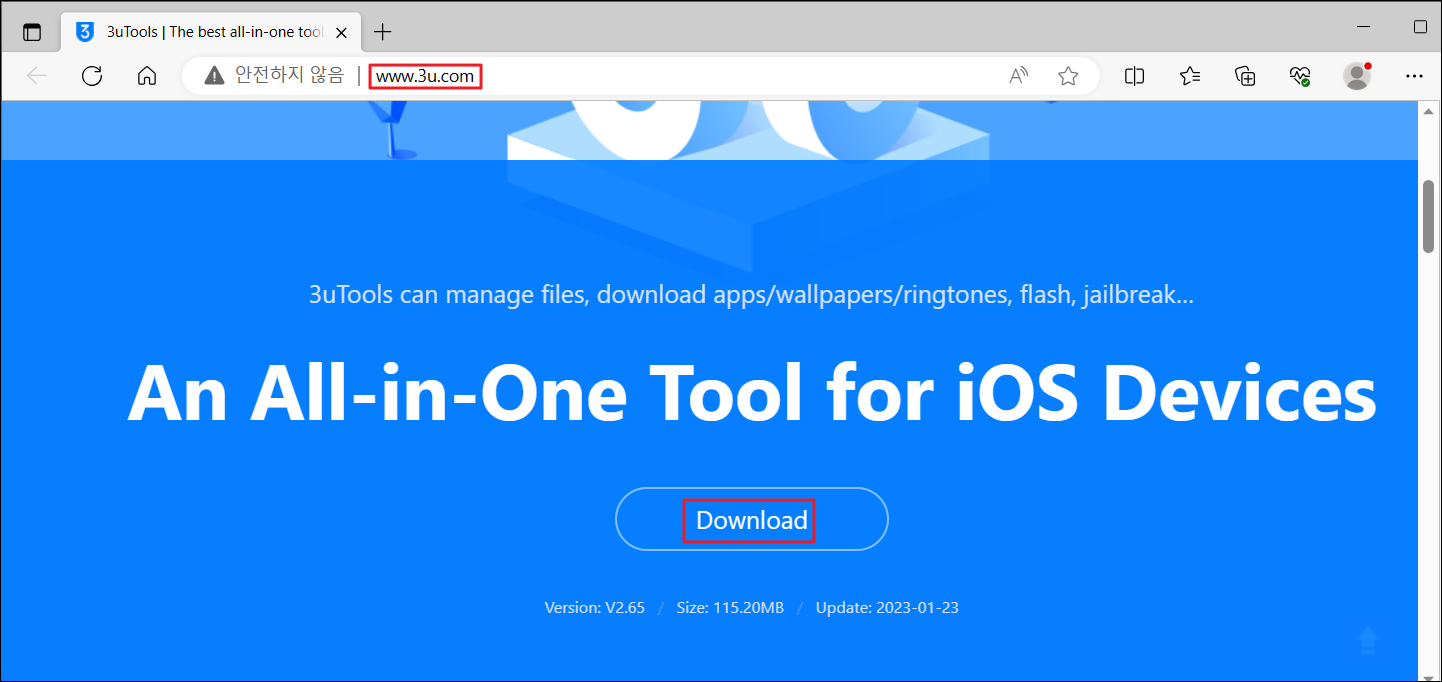Go back using the back arrow
The image size is (1442, 682).
[37, 76]
